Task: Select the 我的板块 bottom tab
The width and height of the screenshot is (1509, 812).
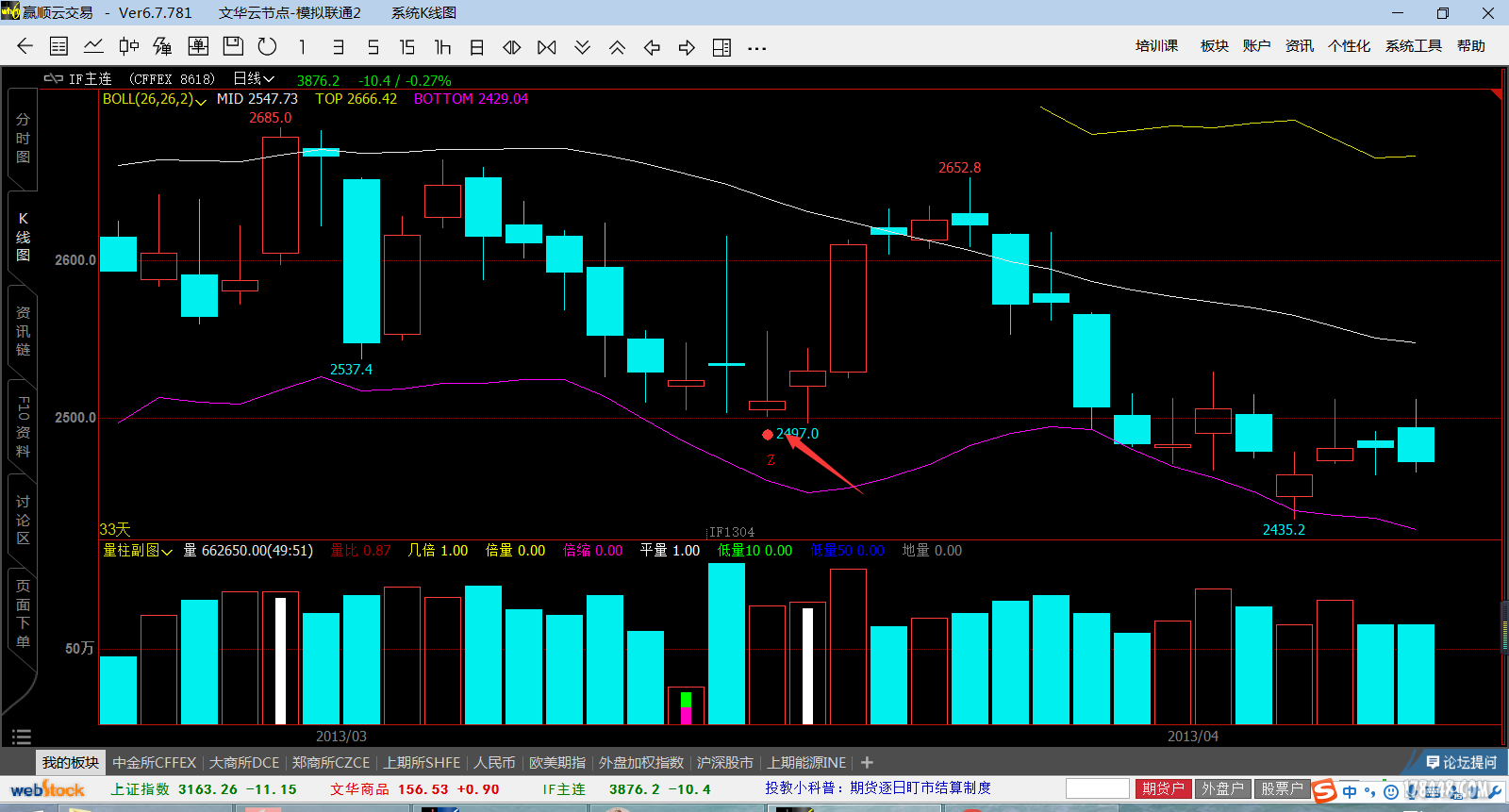Action: pyautogui.click(x=71, y=762)
